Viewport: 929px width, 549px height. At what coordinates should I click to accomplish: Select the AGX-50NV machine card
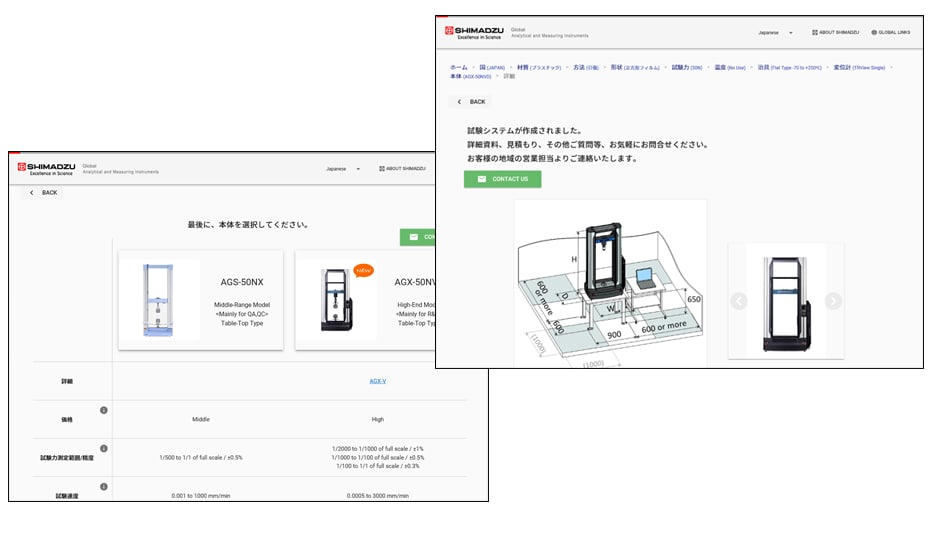point(365,300)
